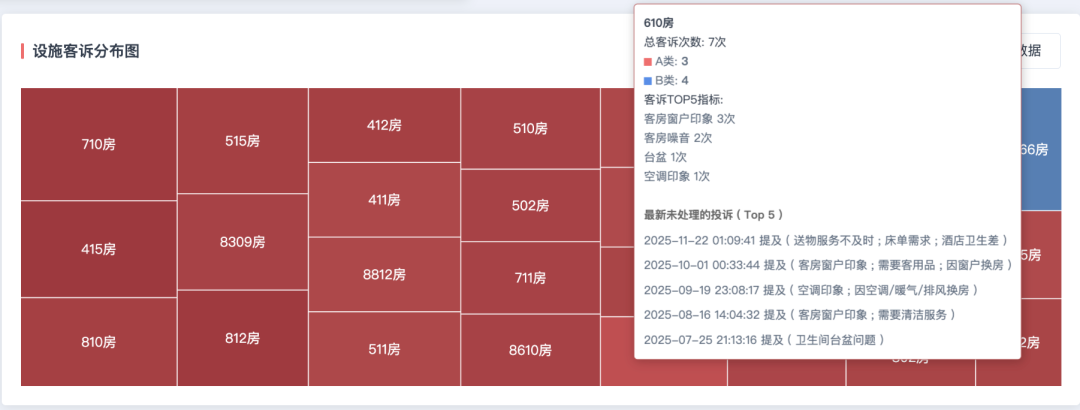This screenshot has width=1080, height=410.
Task: Click the red A类 color marker in tooltip
Action: coord(647,61)
